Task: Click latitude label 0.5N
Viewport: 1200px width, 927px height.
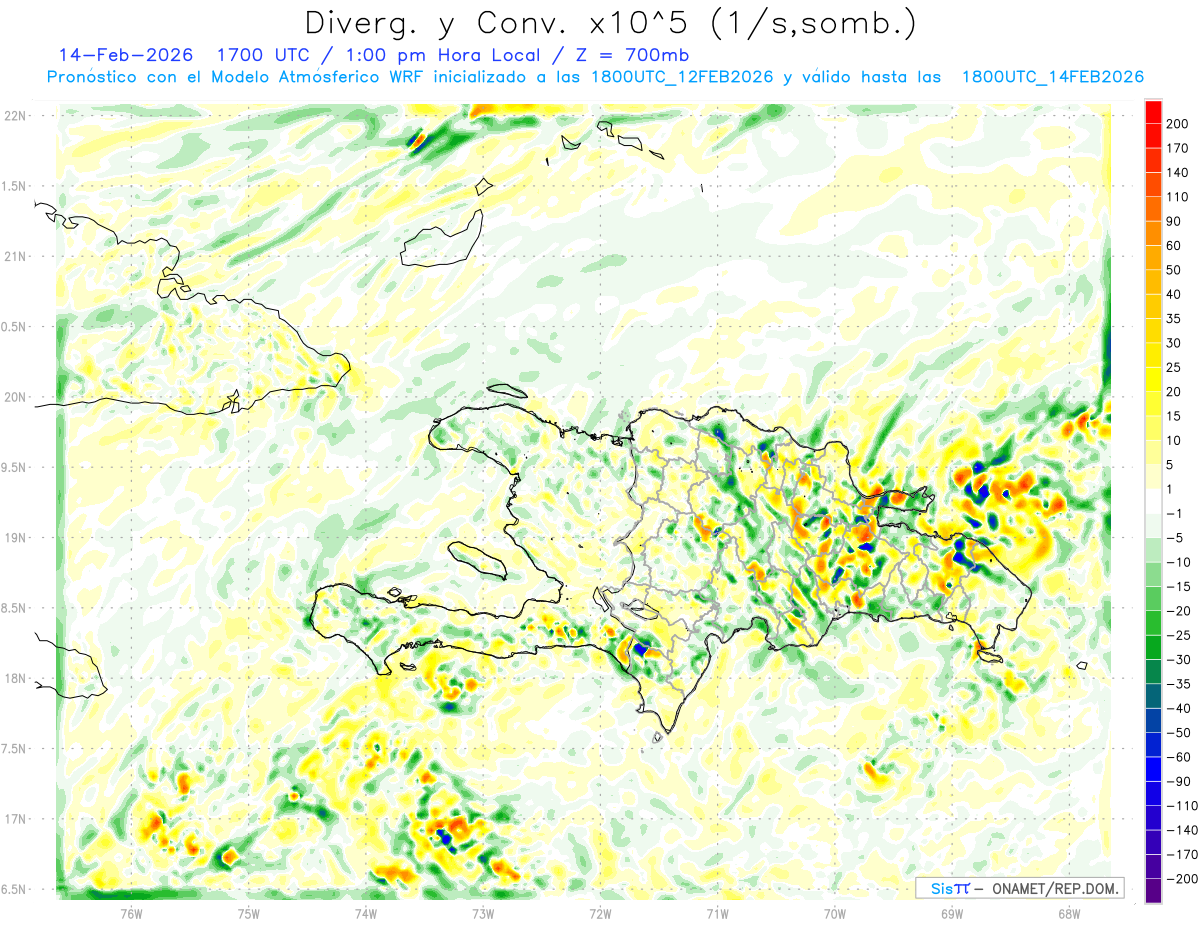Action: [14, 327]
